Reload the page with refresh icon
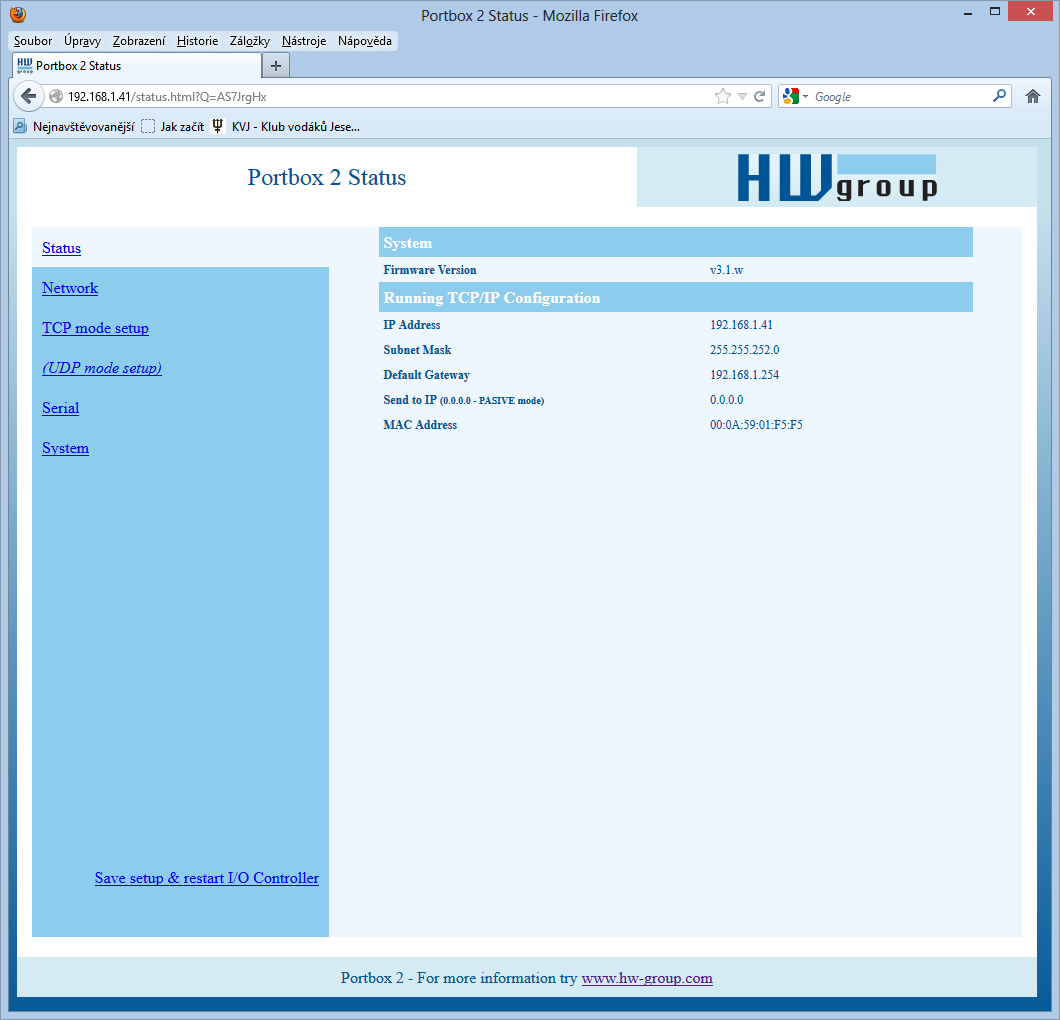Screen dimensions: 1060x1020 click(x=760, y=97)
